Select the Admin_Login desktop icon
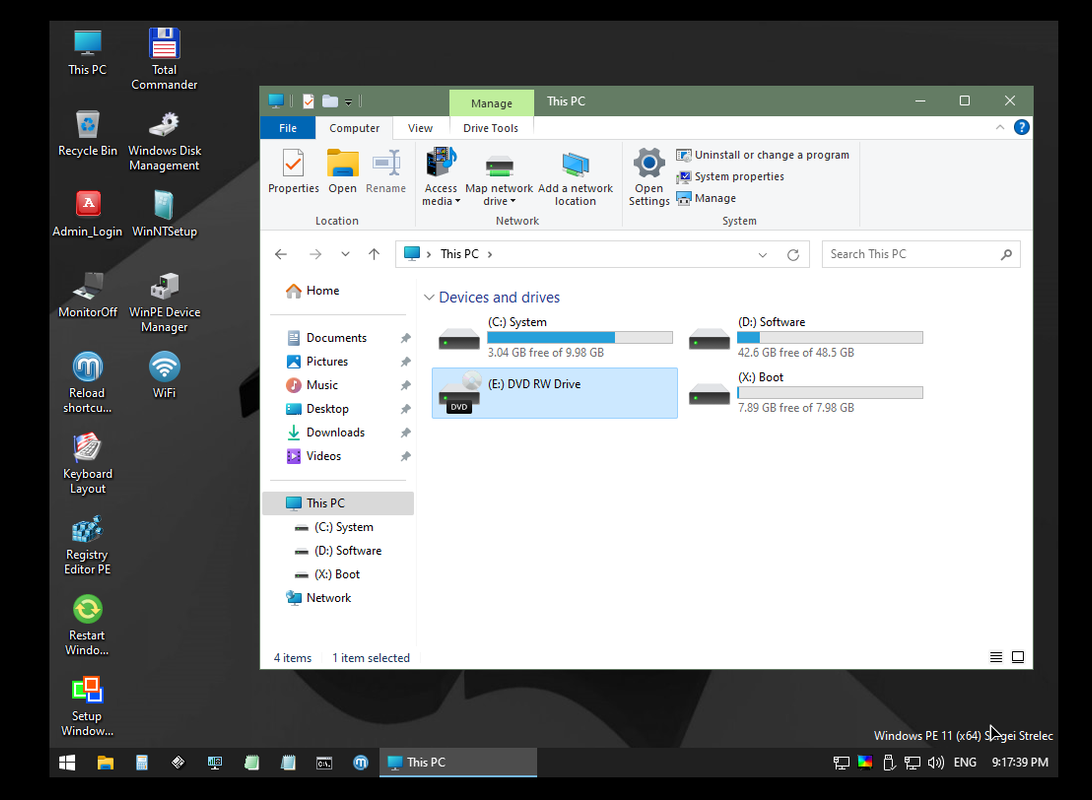Viewport: 1092px width, 800px height. pos(88,214)
